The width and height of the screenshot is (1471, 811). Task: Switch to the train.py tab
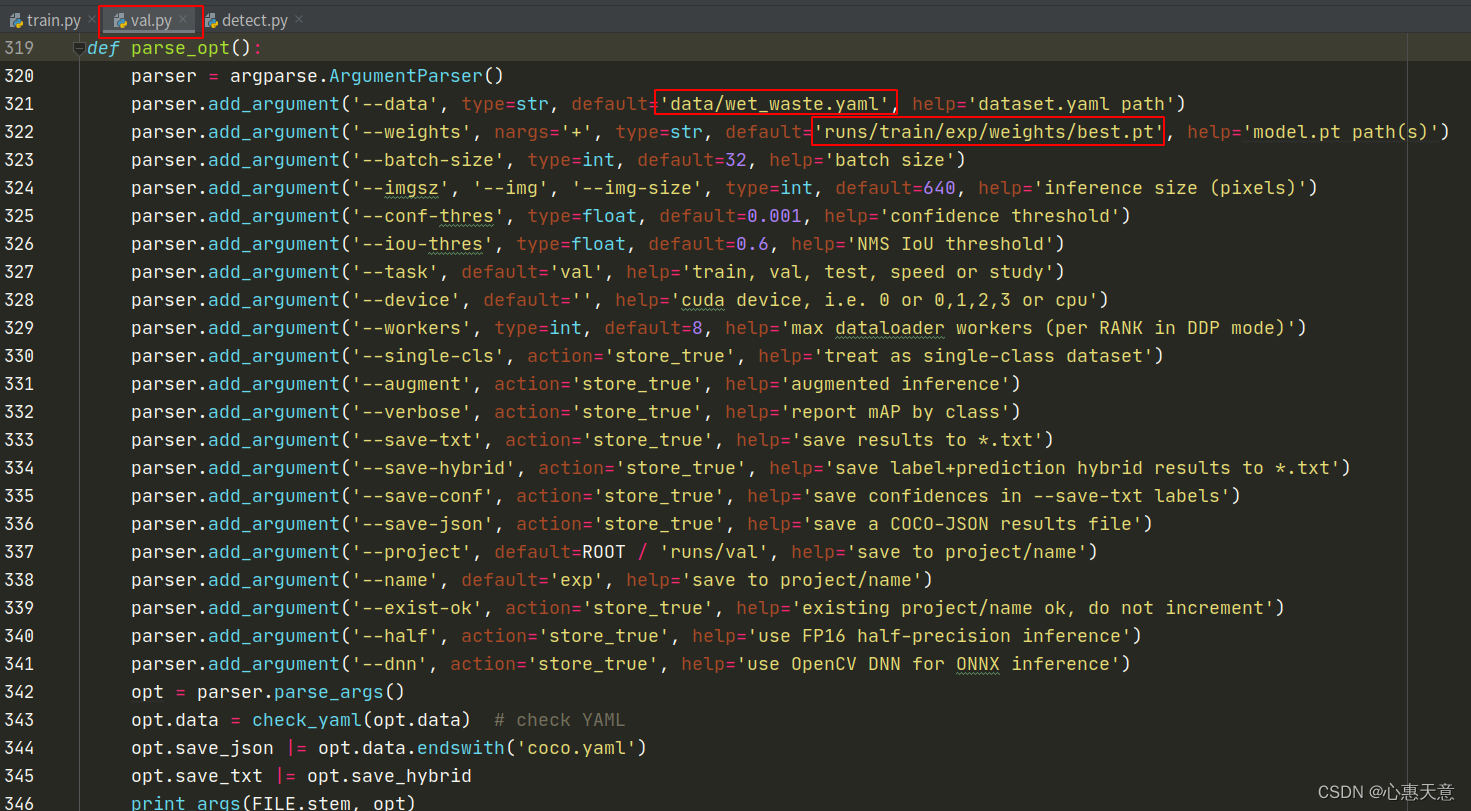(x=54, y=20)
